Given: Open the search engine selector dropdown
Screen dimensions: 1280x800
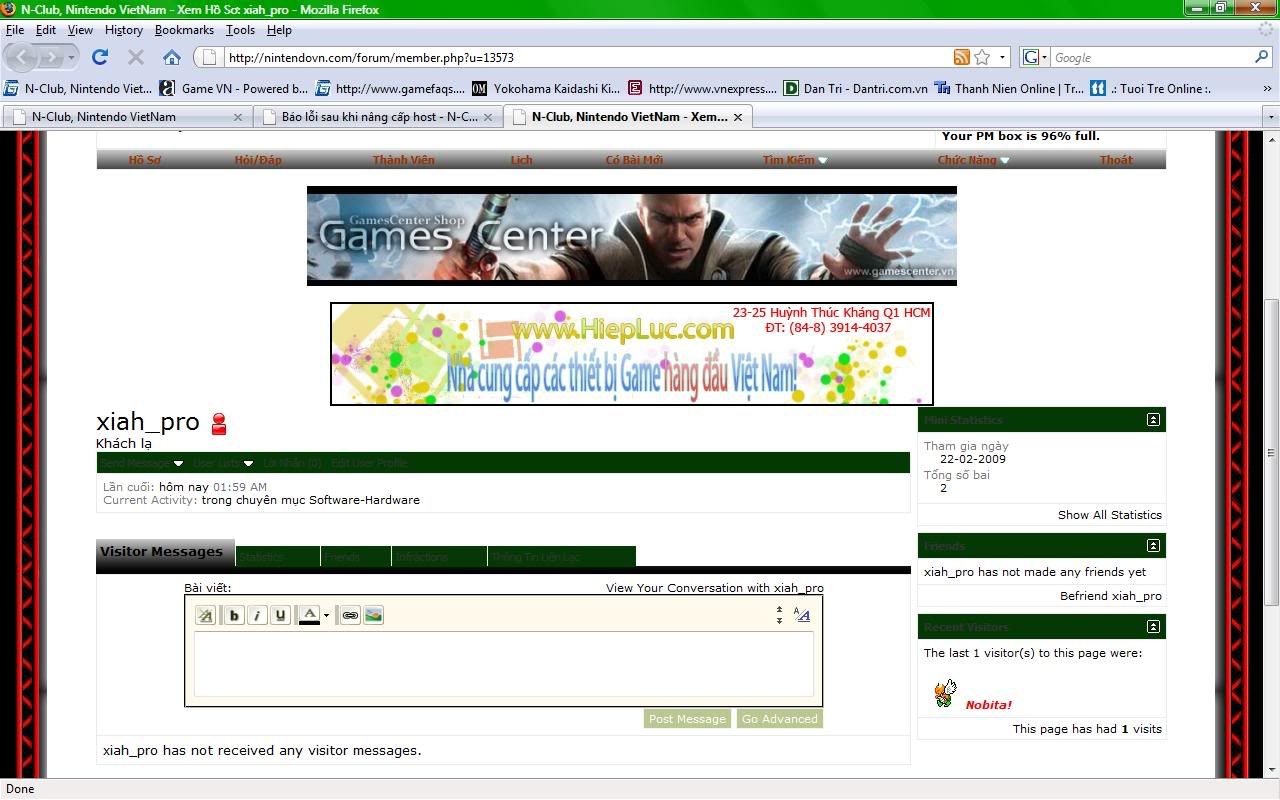Looking at the screenshot, I should tap(1034, 57).
